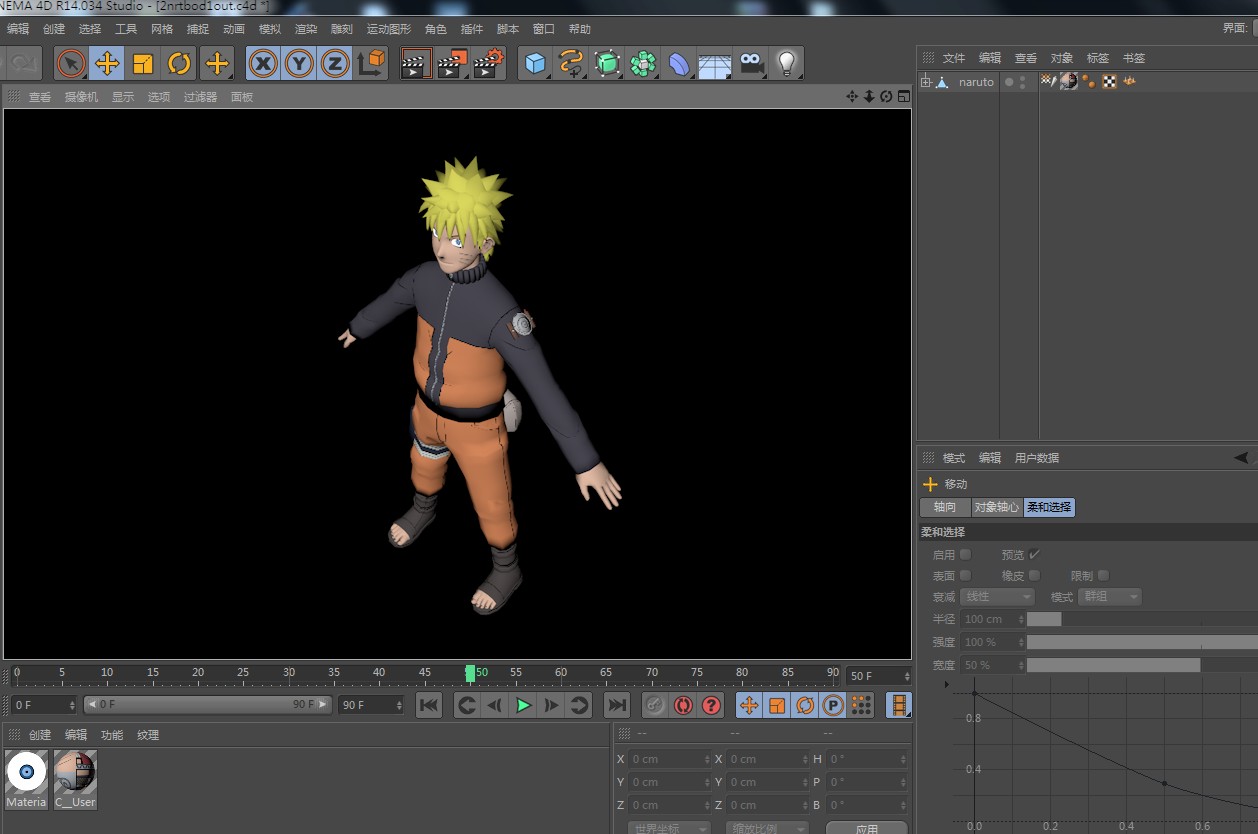Switch to the 轴向 tab
The width and height of the screenshot is (1258, 834).
tap(945, 507)
